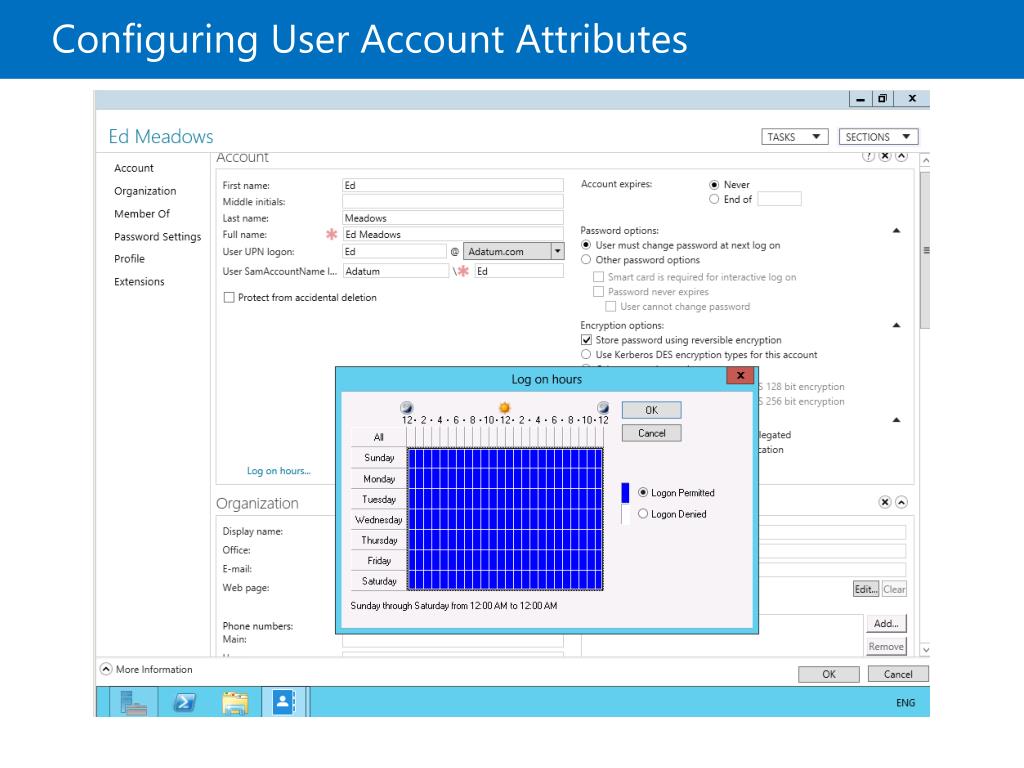Select the Active Directory Administrative Center taskbar icon
The width and height of the screenshot is (1024, 768).
(285, 702)
